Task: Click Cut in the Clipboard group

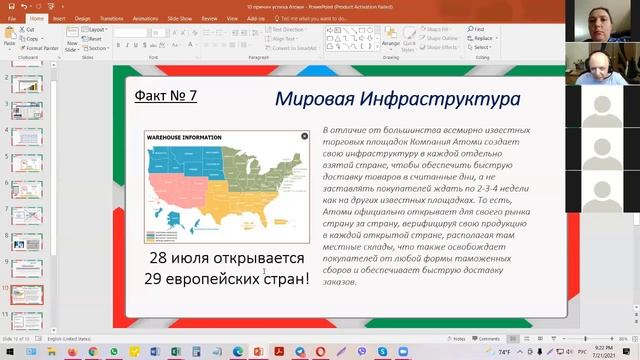Action: (x=27, y=29)
